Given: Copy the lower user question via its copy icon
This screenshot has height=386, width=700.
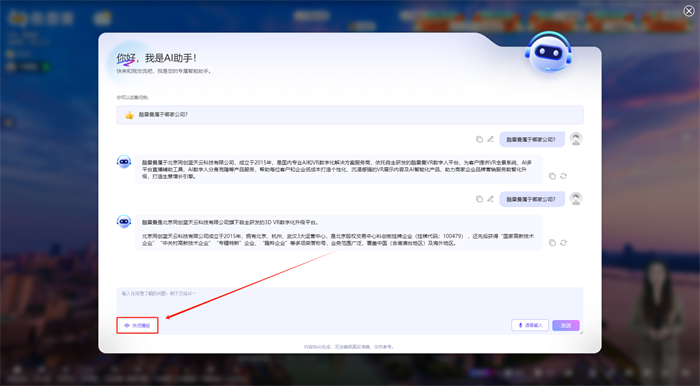Looking at the screenshot, I should [479, 199].
